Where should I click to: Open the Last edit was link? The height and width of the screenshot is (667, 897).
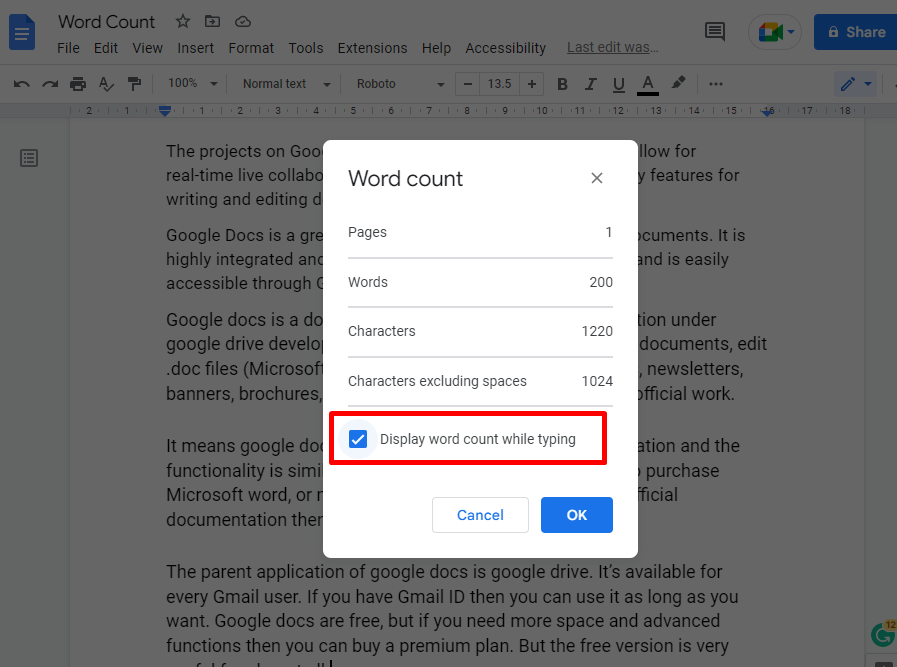click(613, 47)
